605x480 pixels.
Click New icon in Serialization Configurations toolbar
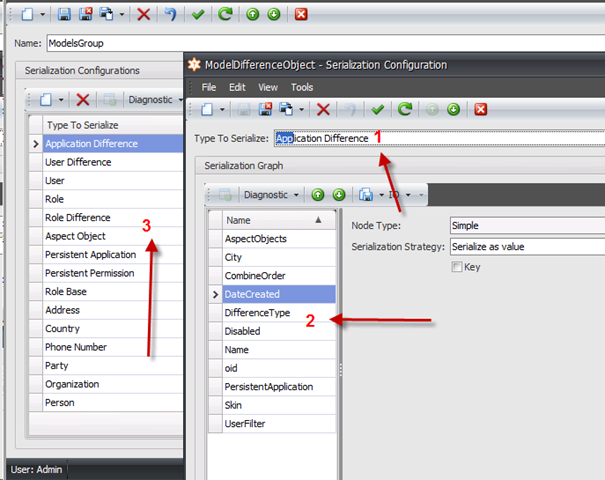coord(46,100)
